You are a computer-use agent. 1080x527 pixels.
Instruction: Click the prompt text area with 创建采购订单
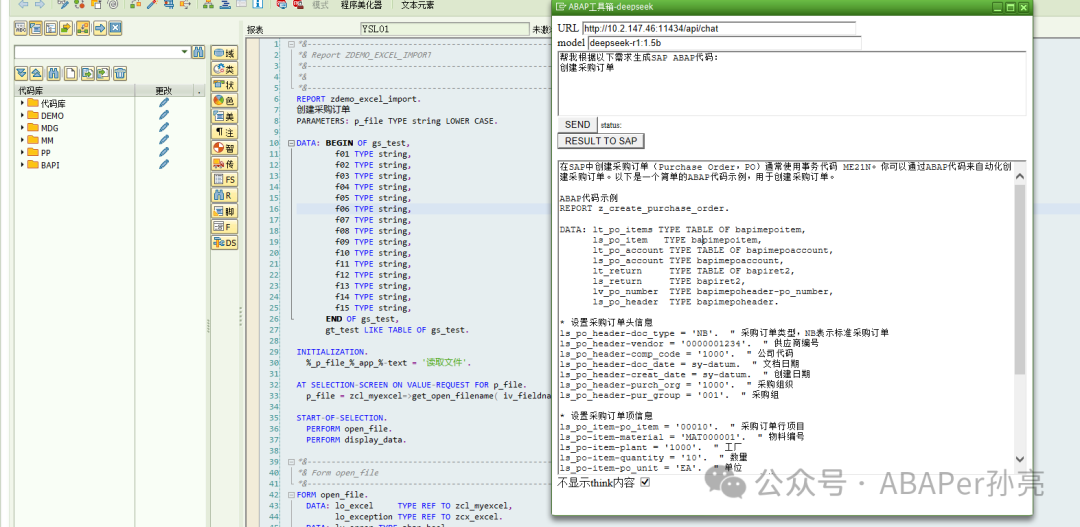click(791, 83)
